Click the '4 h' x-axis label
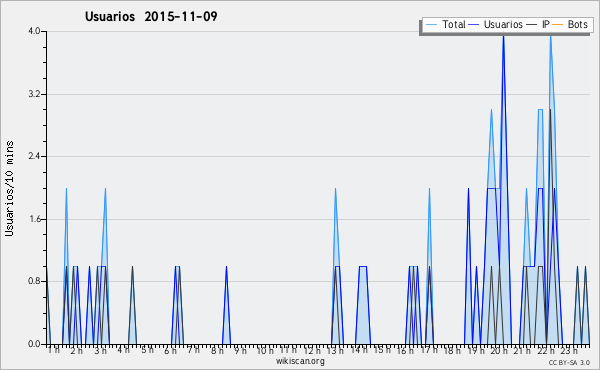Viewport: 600px width, 370px height. point(123,350)
